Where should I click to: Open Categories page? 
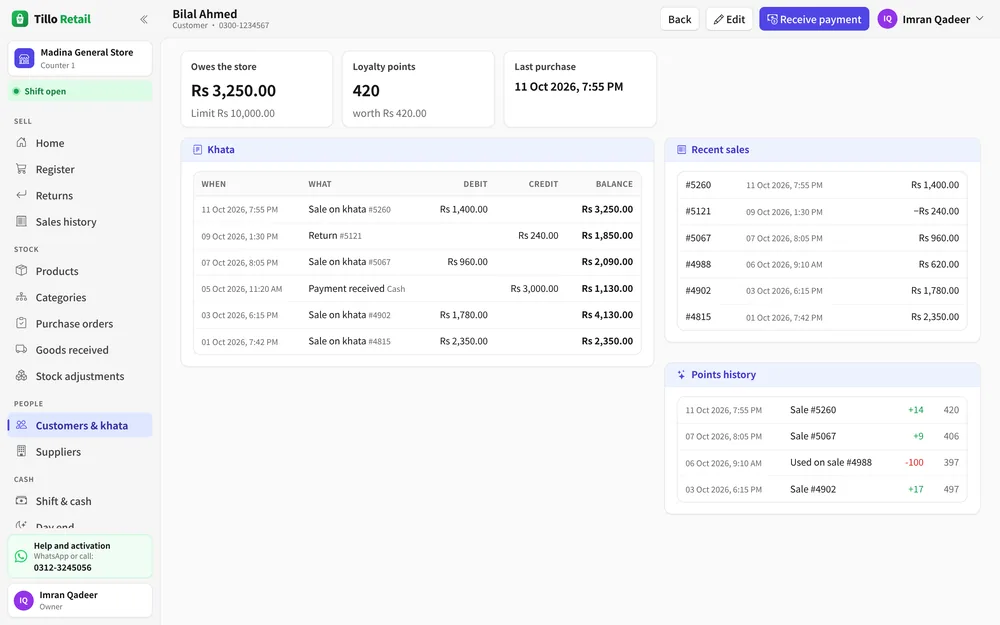80,297
